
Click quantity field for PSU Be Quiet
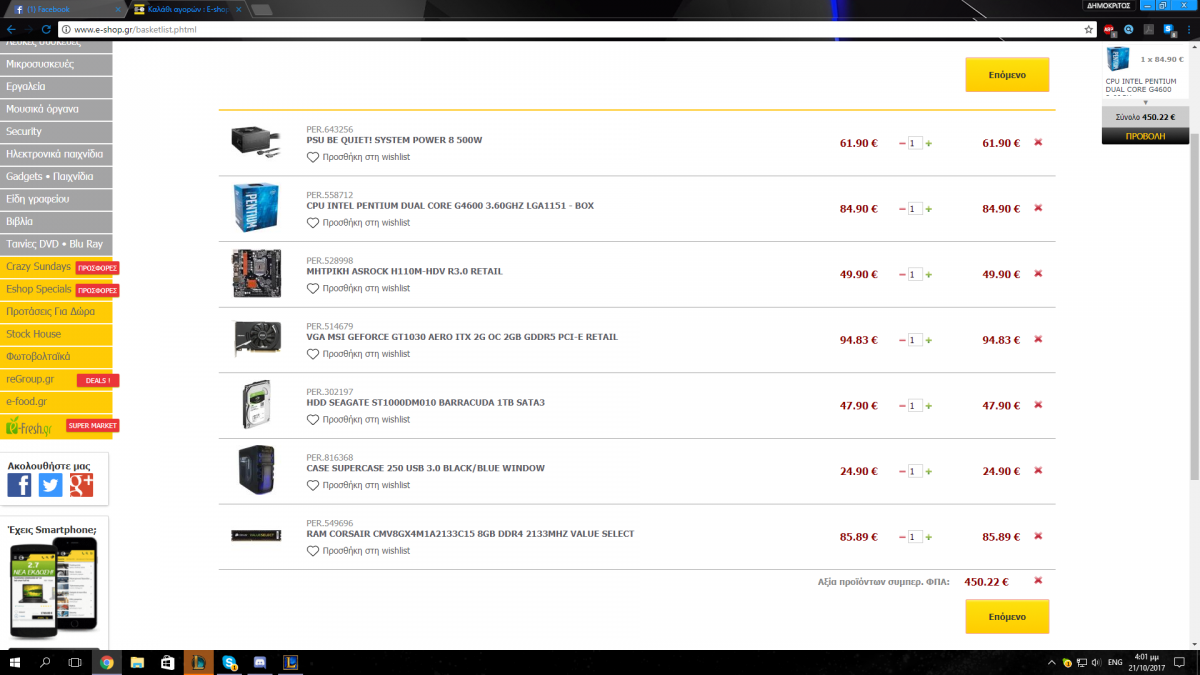coord(915,144)
